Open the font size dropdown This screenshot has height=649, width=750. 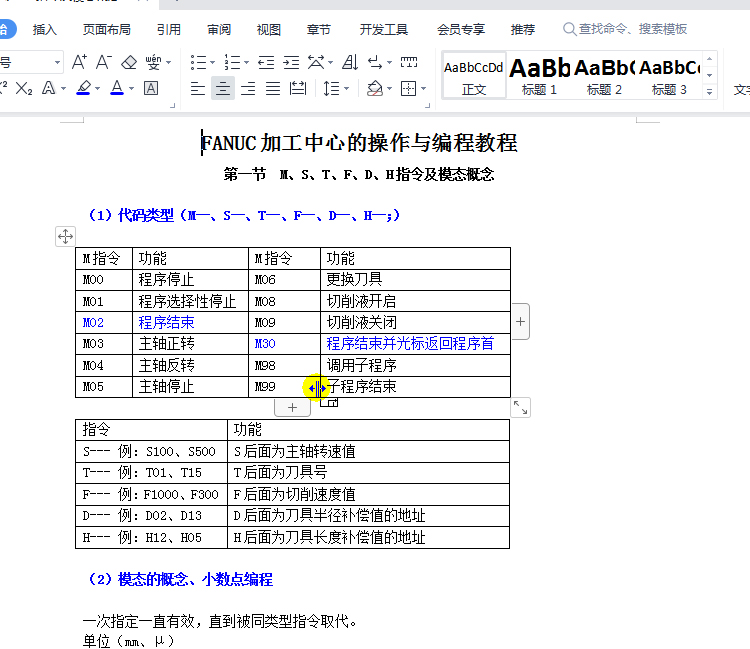tap(57, 63)
